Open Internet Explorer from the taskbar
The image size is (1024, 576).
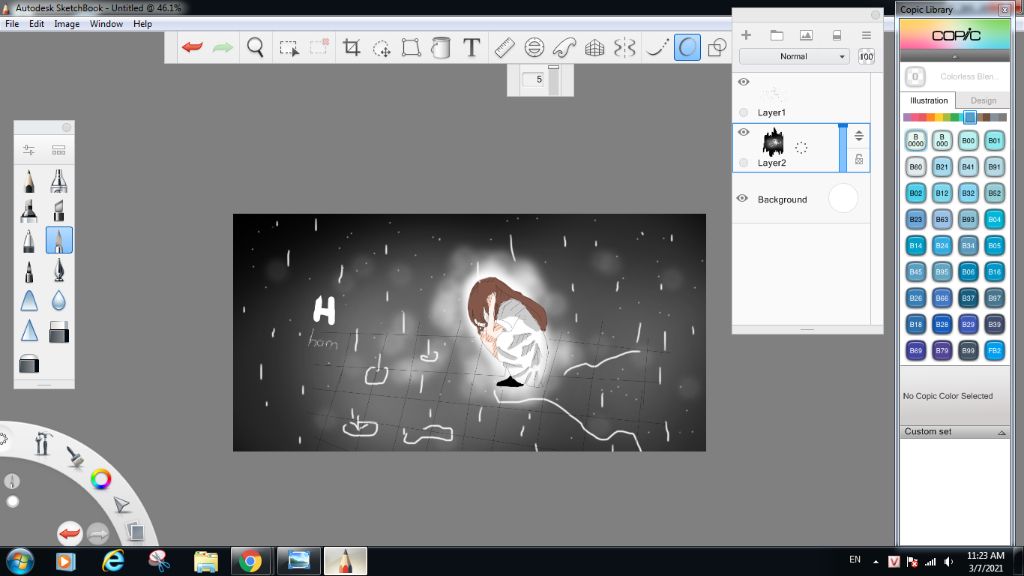click(113, 562)
